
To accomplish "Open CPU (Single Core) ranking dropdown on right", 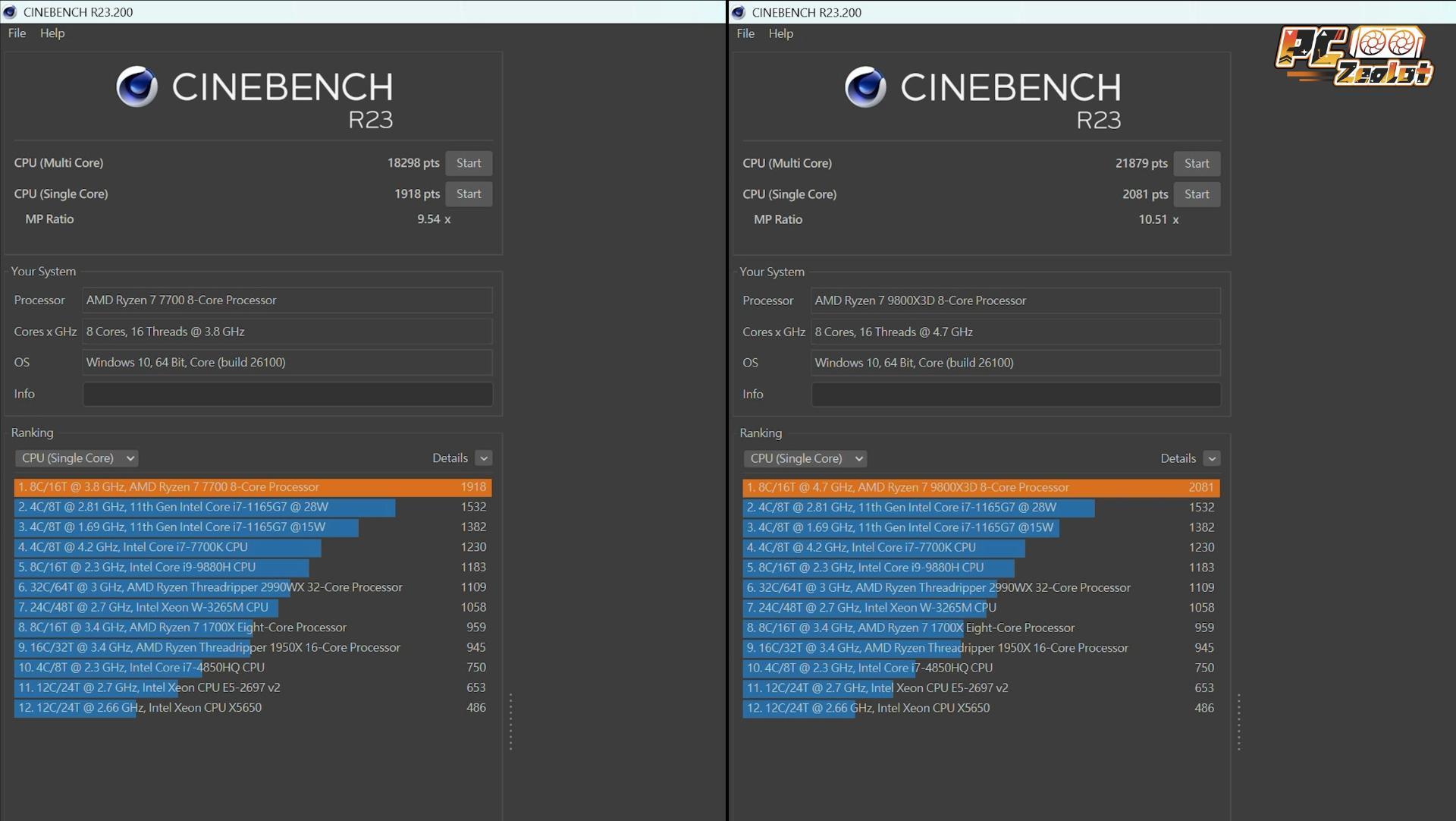I will pos(805,458).
